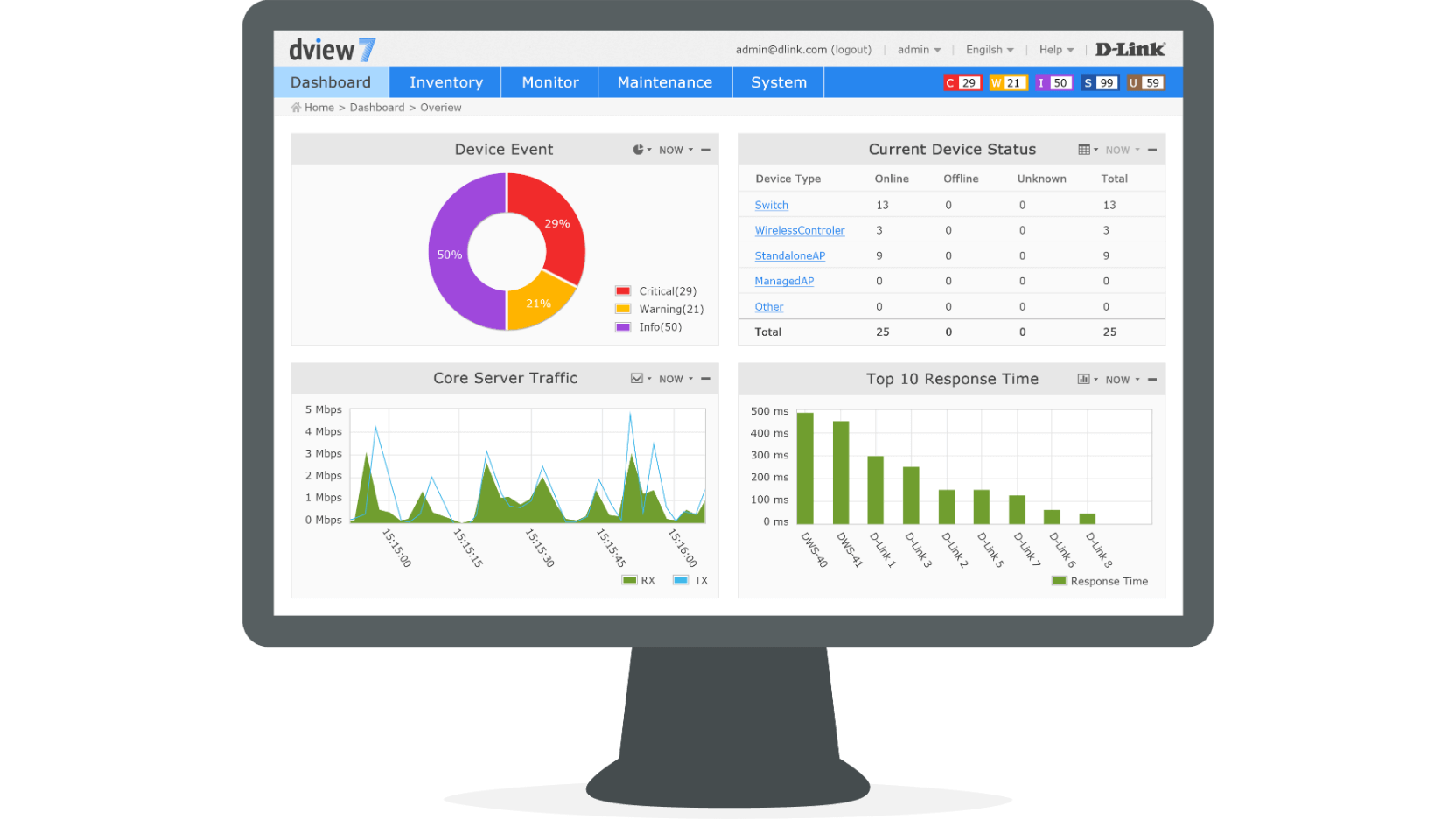
Task: Click the pie chart type icon in Device Event
Action: (640, 150)
